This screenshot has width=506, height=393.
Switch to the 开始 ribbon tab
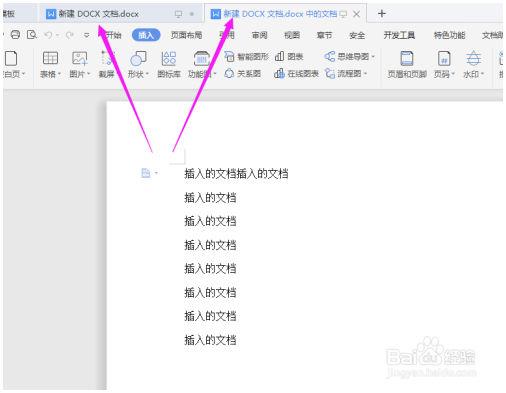(113, 35)
